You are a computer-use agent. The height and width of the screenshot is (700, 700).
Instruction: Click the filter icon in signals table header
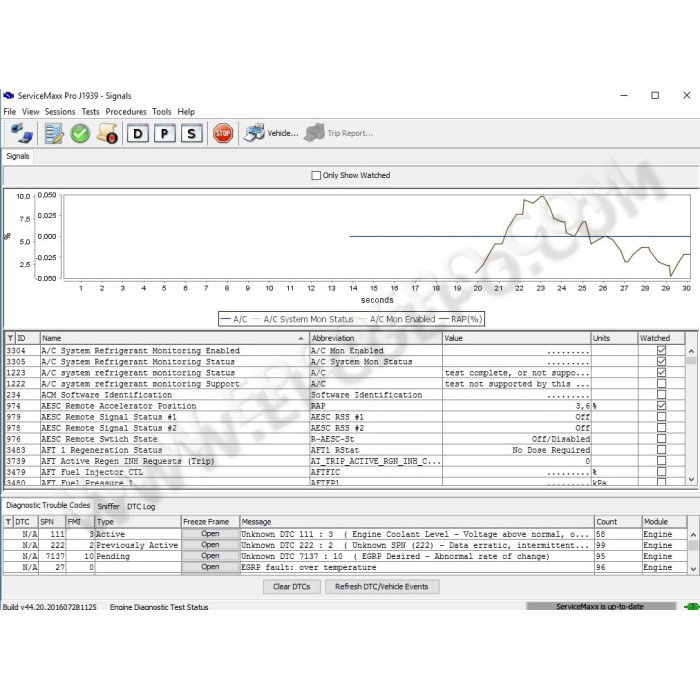(10, 338)
